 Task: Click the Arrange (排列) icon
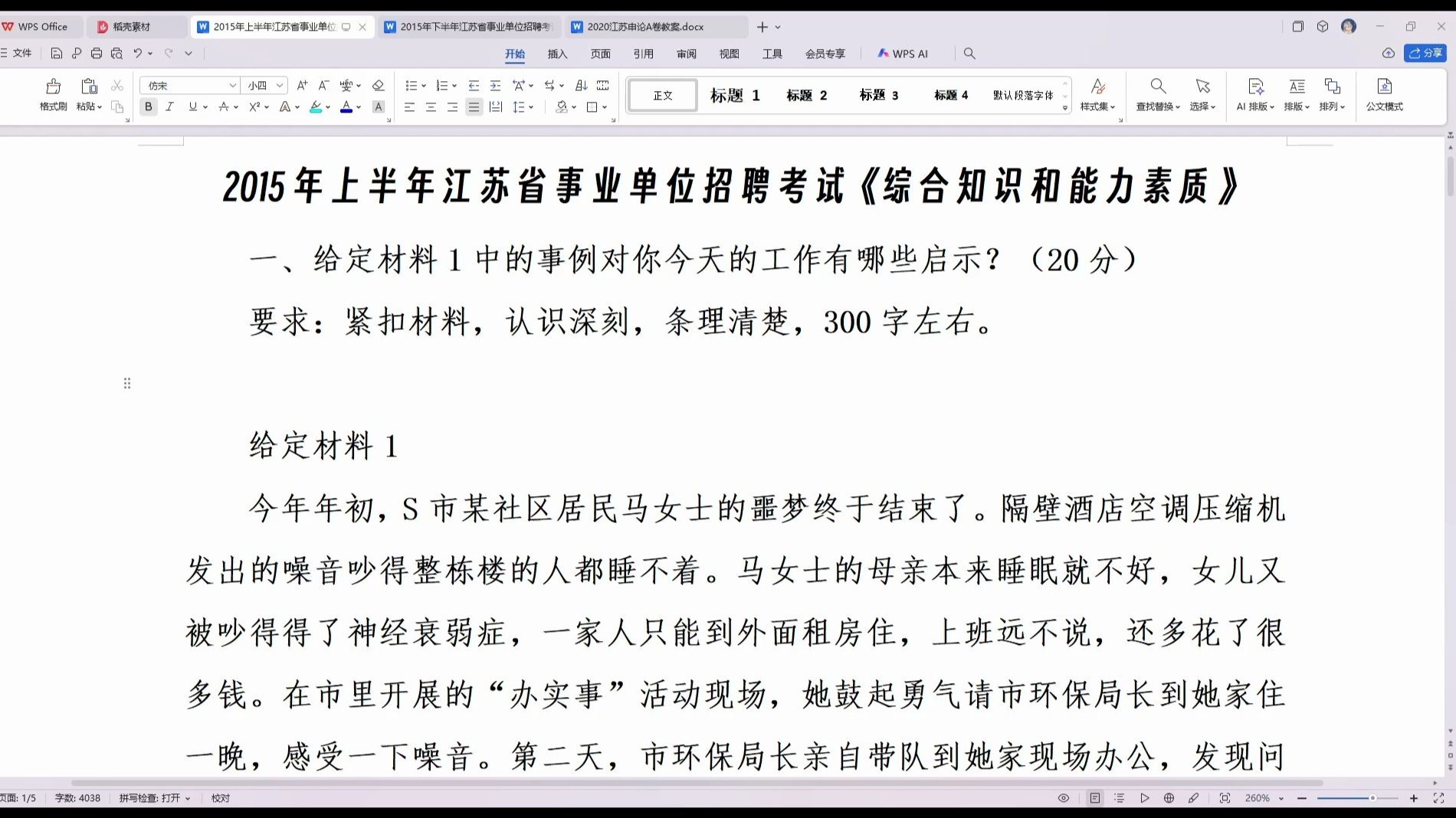click(x=1332, y=86)
